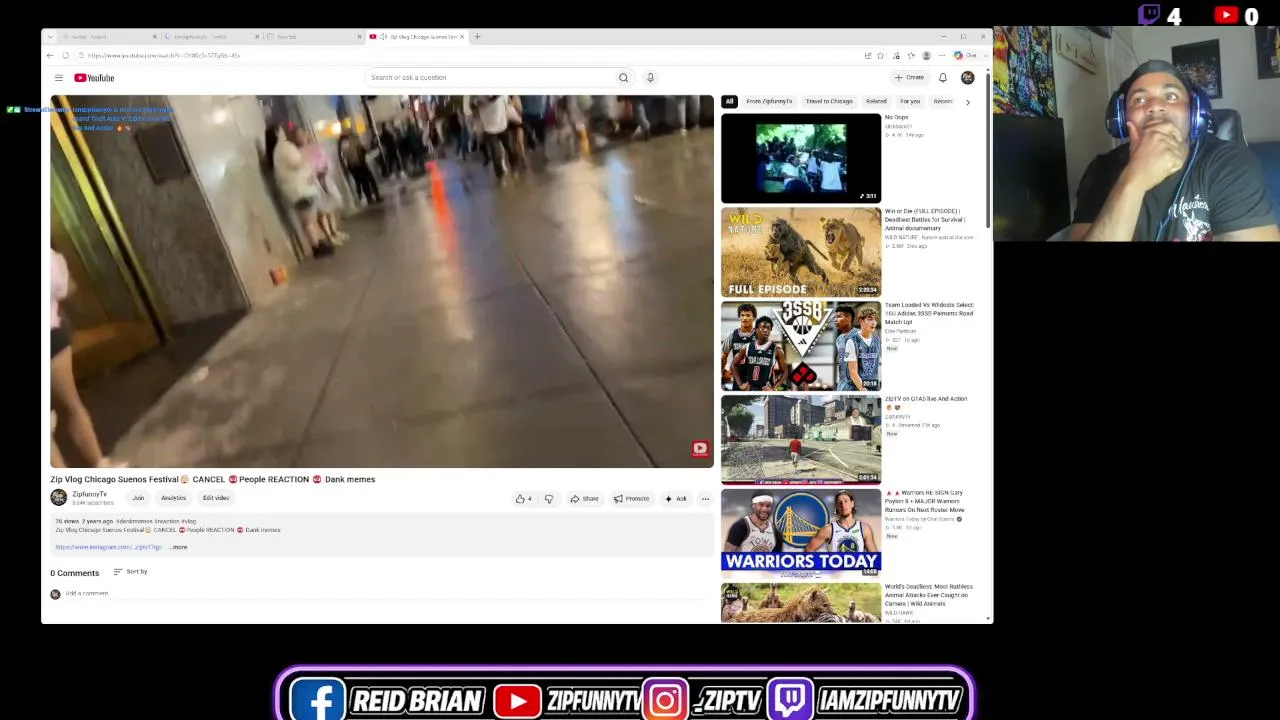
Task: Click the Promote button
Action: click(x=632, y=499)
